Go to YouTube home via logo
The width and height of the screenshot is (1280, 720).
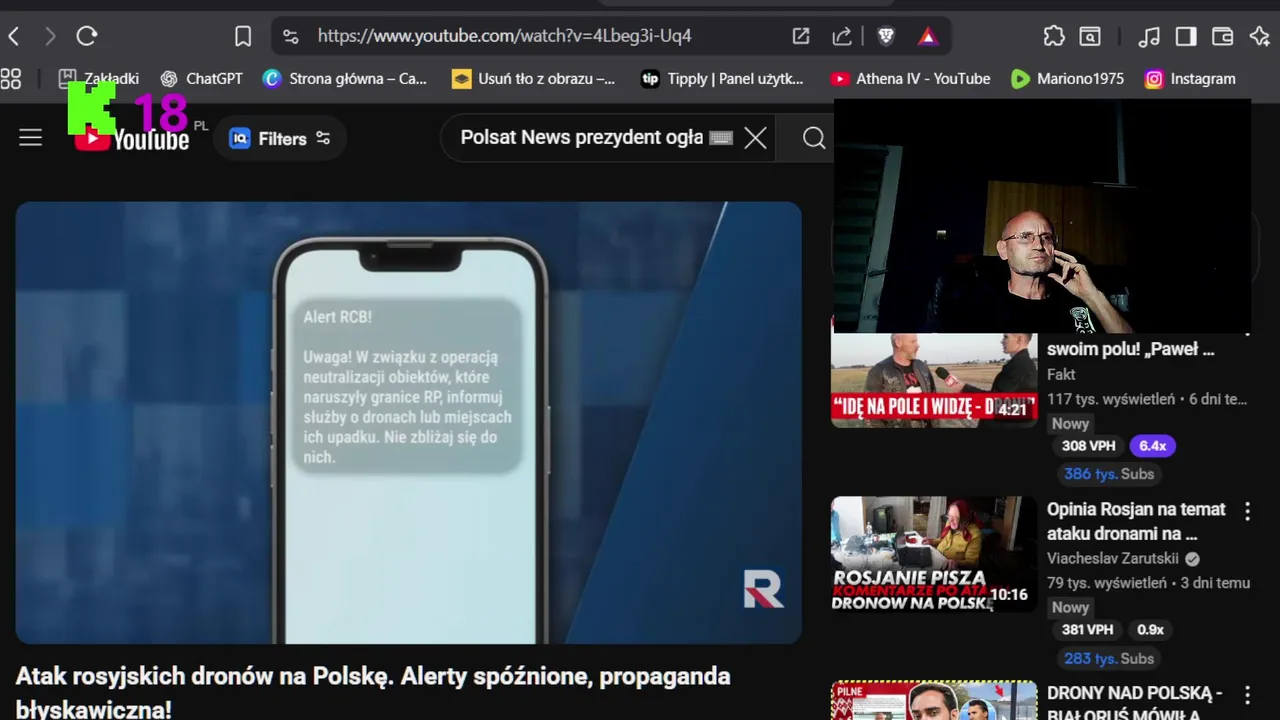click(132, 138)
